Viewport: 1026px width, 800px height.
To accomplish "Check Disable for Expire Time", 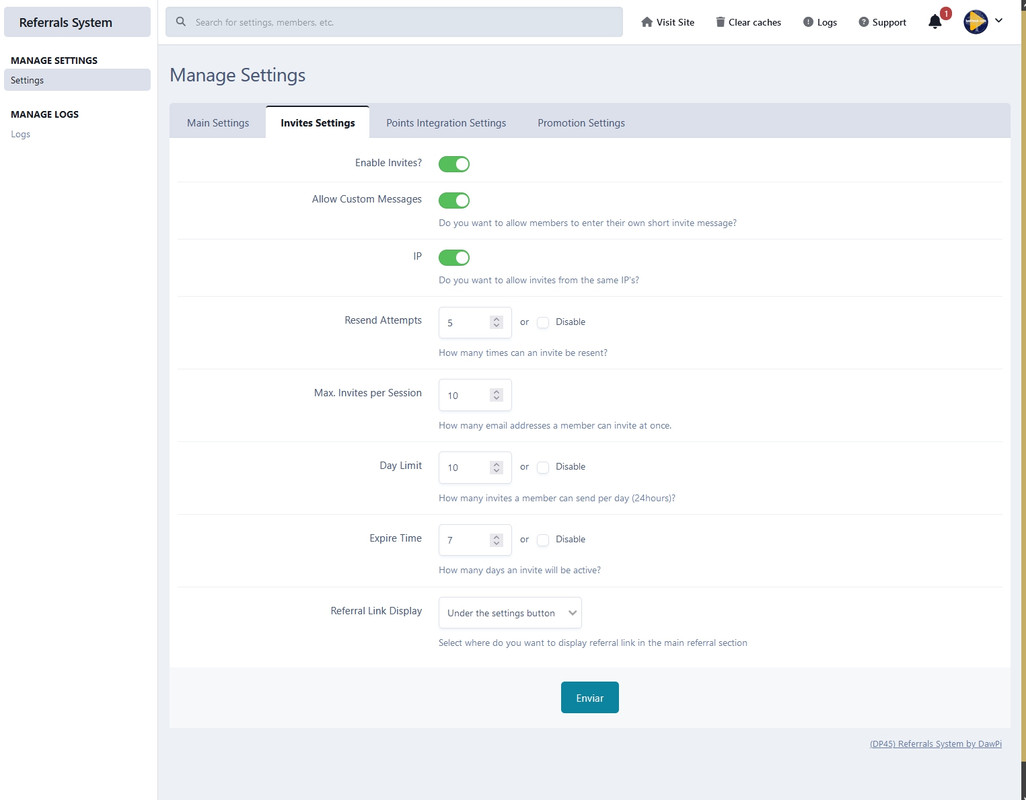I will [x=542, y=540].
